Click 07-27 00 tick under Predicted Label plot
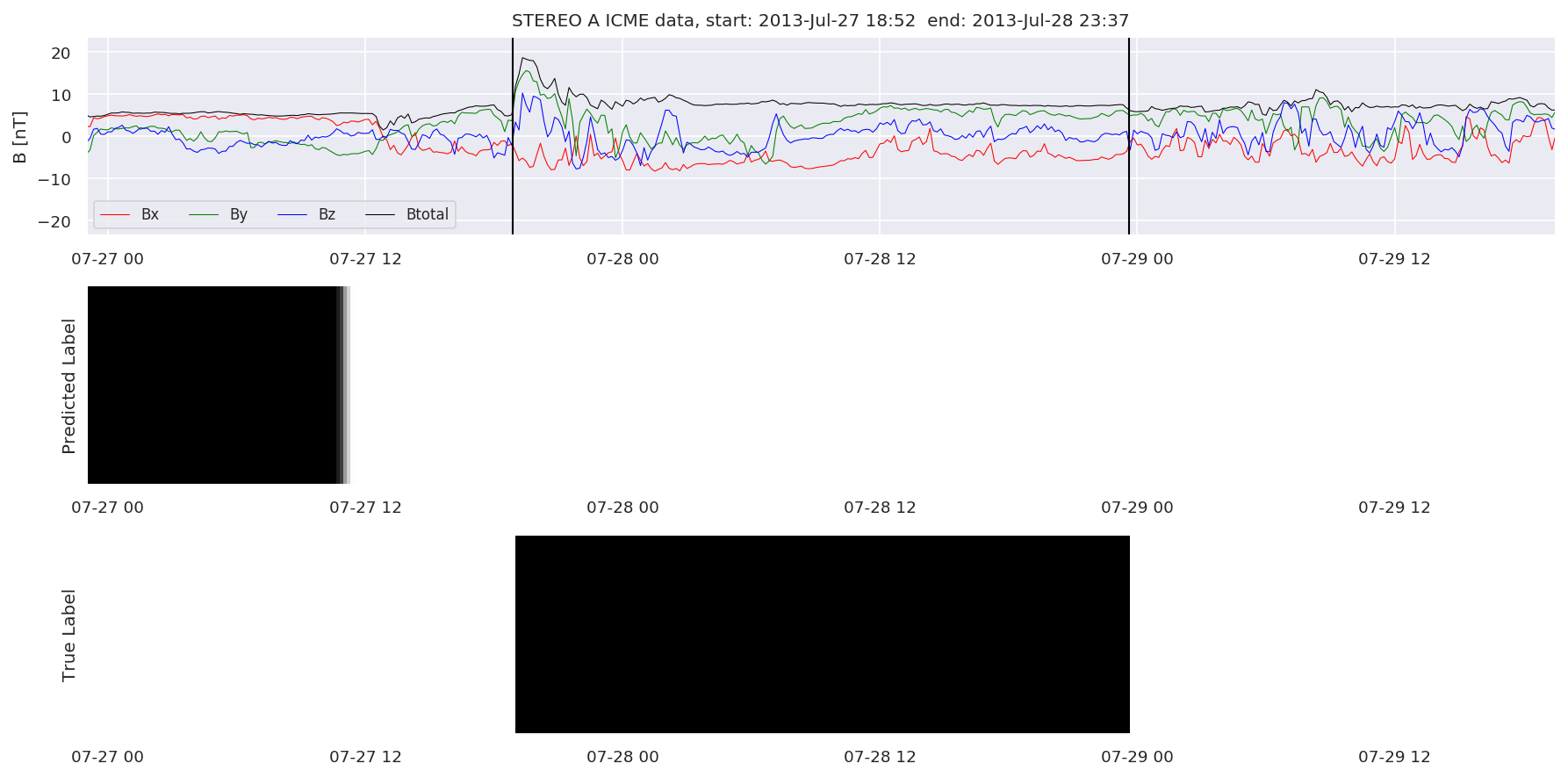This screenshot has width=1568, height=778. point(107,508)
